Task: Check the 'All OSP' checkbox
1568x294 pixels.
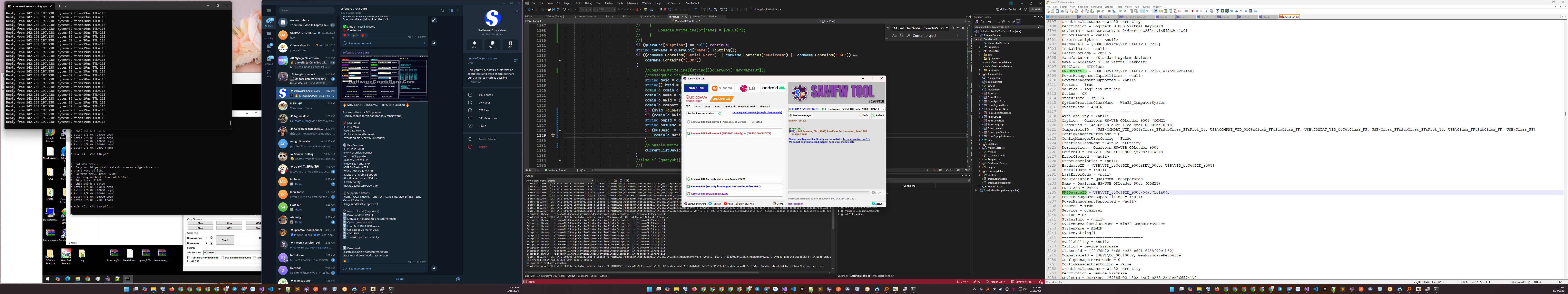Action: [189, 261]
